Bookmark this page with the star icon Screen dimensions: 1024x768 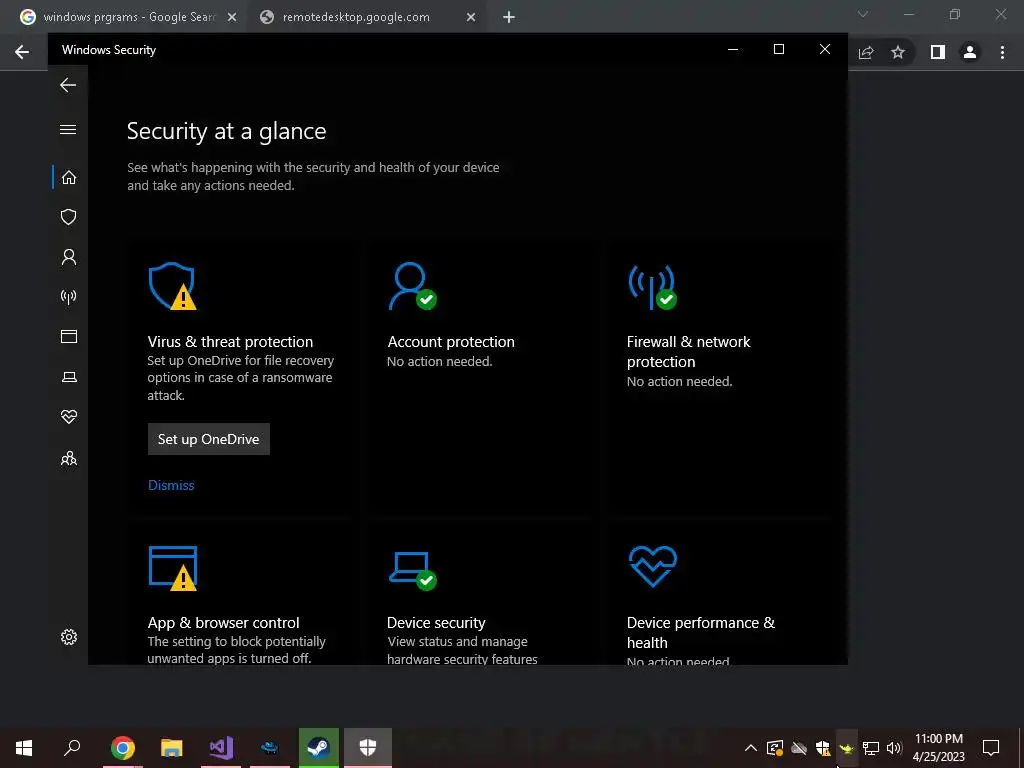point(898,52)
